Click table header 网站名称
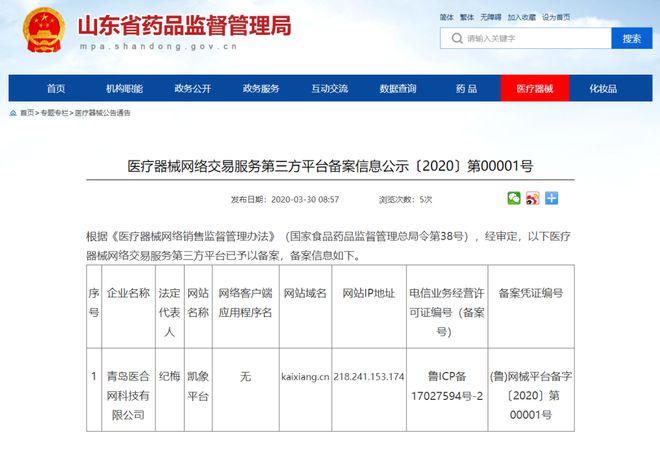Screen dimensions: 660x474 click(x=198, y=303)
